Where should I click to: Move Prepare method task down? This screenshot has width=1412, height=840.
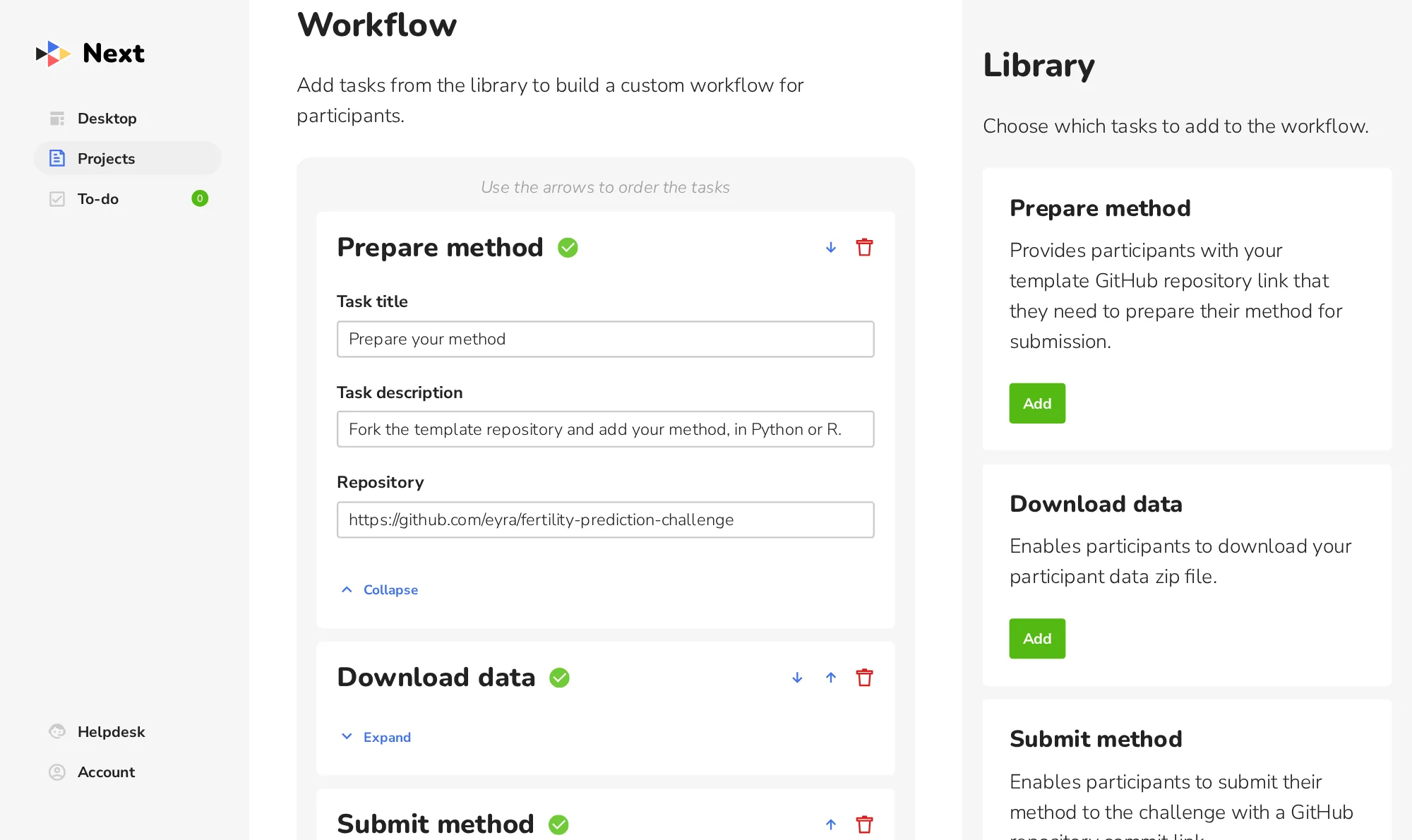(x=831, y=248)
